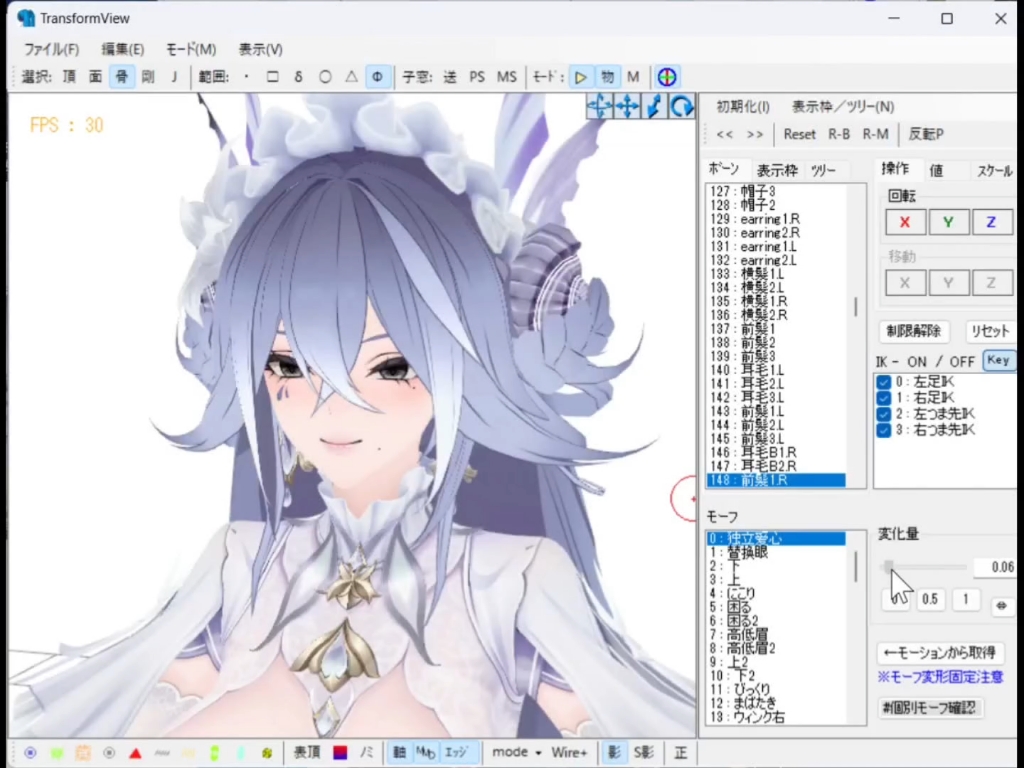Image resolution: width=1024 pixels, height=768 pixels.
Task: Select the square box range selection mode
Action: pyautogui.click(x=272, y=77)
